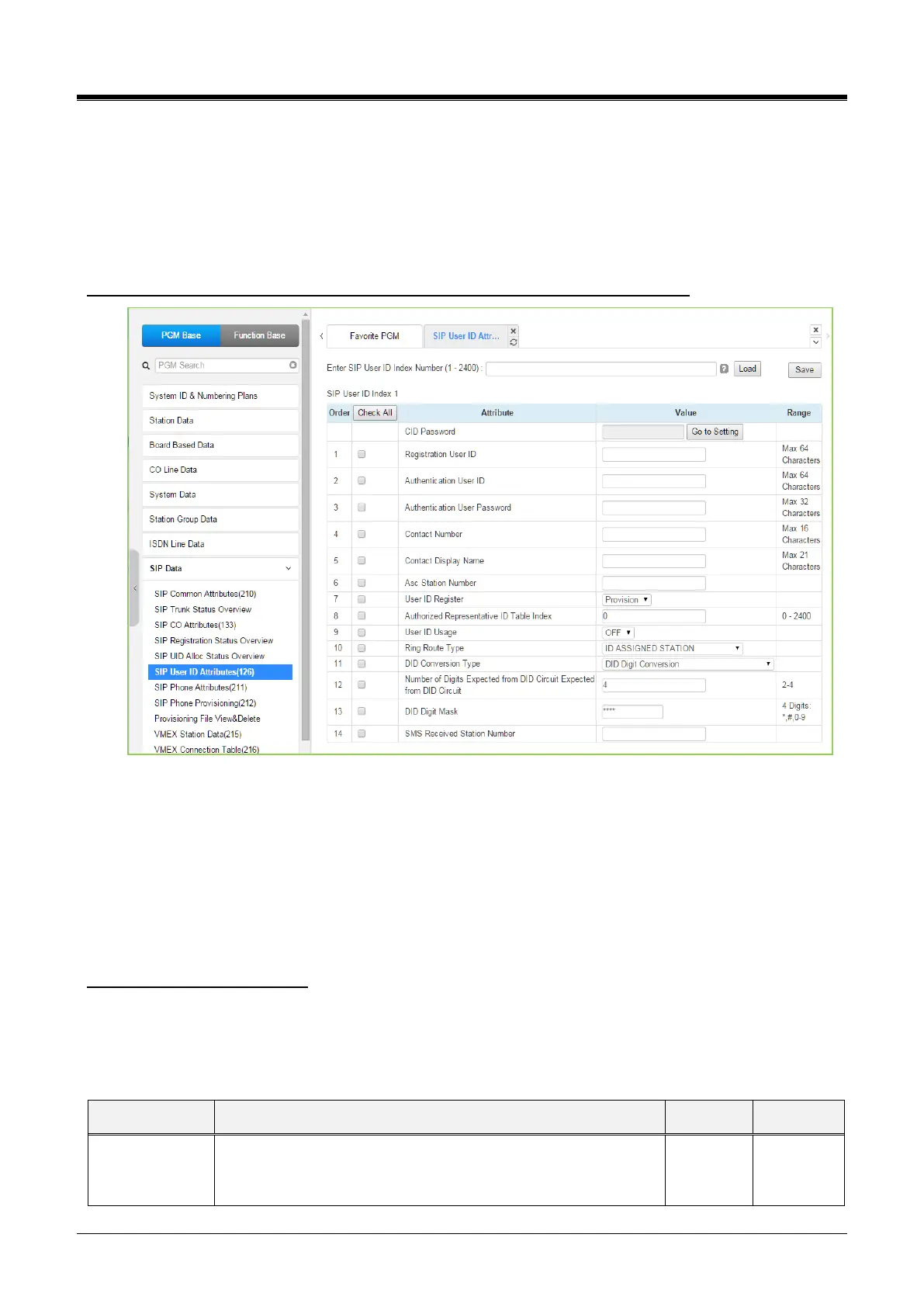
Task: Focus the Contact Number value field
Action: 654,534
